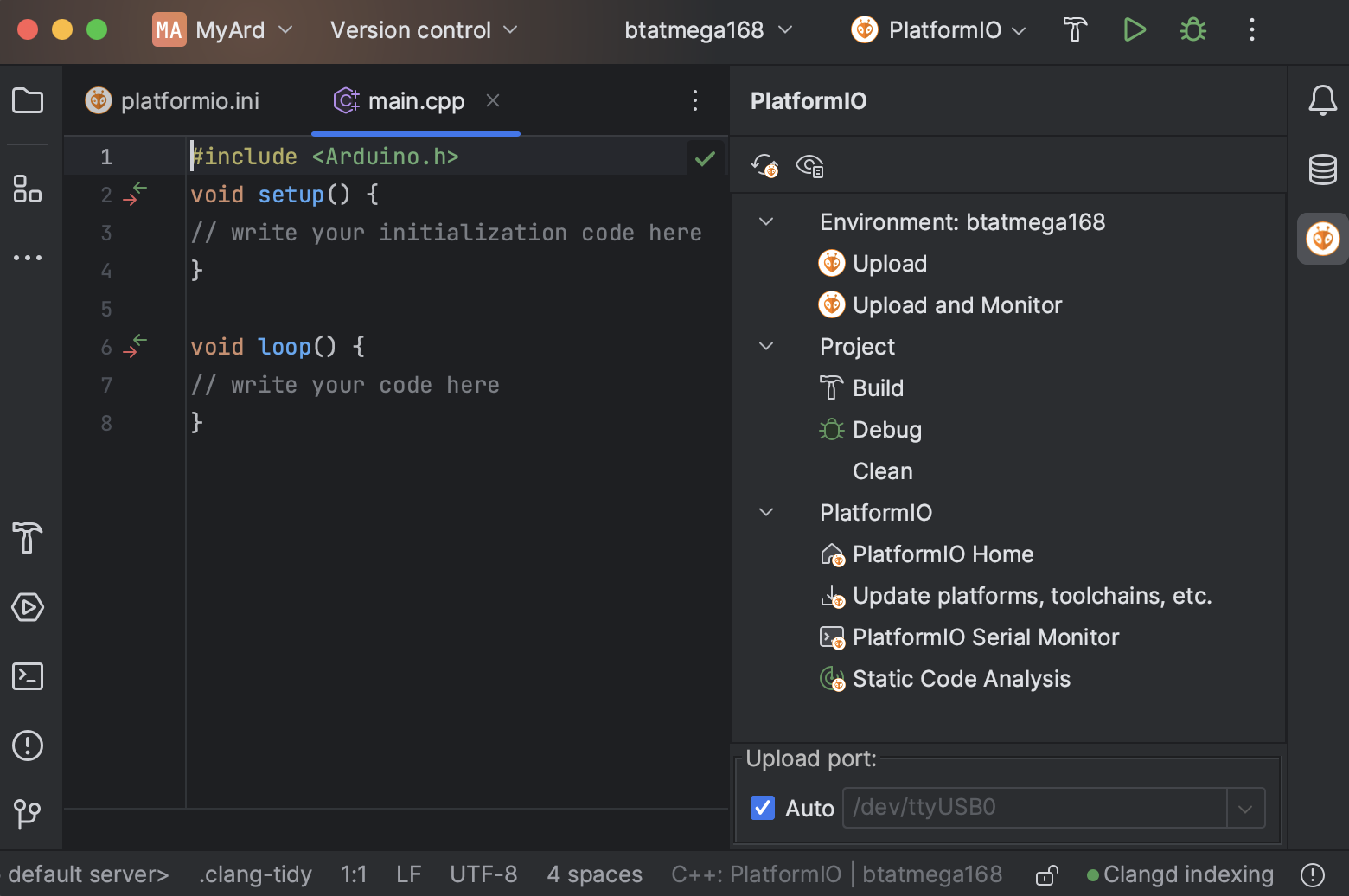Image resolution: width=1349 pixels, height=896 pixels.
Task: Show more tool windows ellipsis
Action: [28, 258]
